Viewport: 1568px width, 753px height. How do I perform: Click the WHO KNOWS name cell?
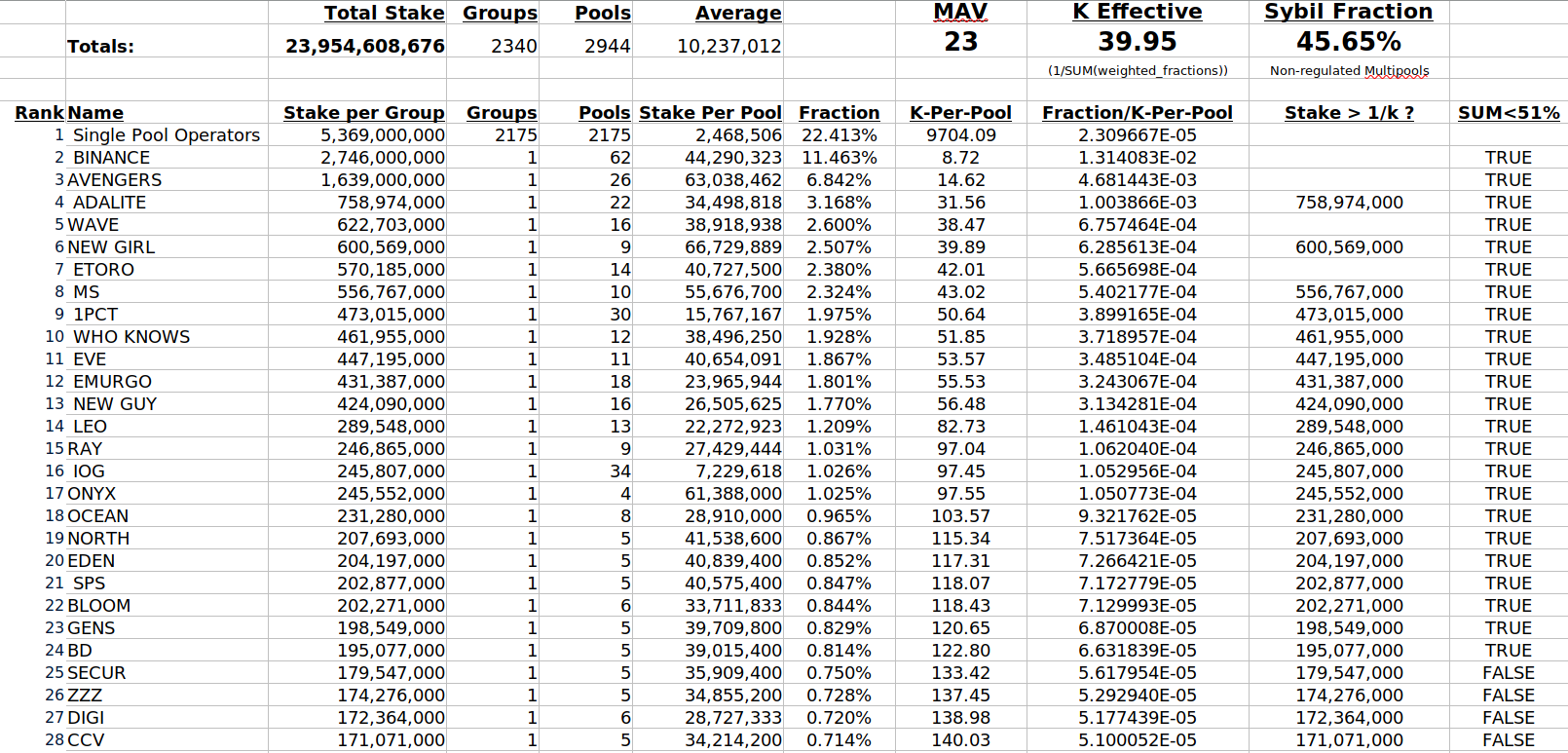(131, 337)
